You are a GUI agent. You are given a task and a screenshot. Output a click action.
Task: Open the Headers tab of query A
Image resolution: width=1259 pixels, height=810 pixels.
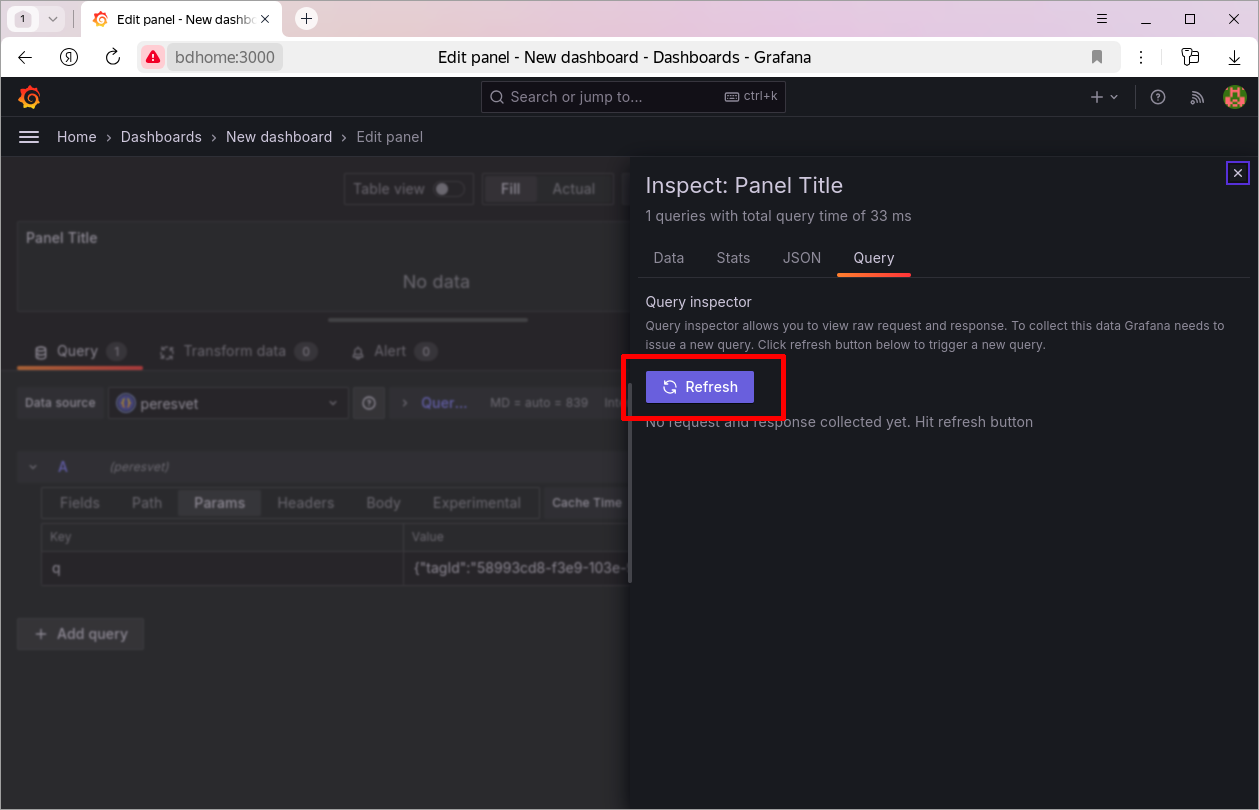306,503
